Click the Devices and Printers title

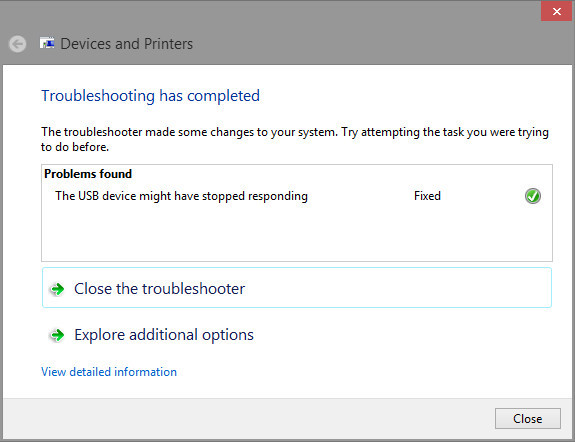[x=127, y=44]
